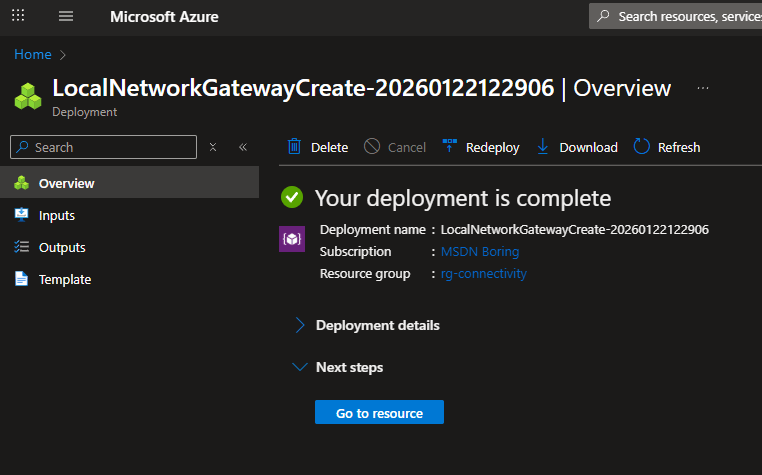Screen dimensions: 762x475
Task: Click the Cancel toolbar label
Action: (x=406, y=147)
